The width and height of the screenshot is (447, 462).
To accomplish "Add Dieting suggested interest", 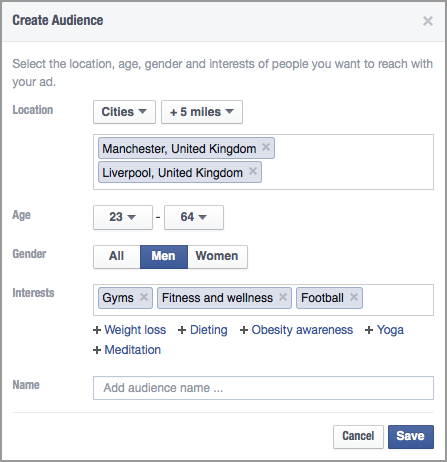I will coord(203,330).
